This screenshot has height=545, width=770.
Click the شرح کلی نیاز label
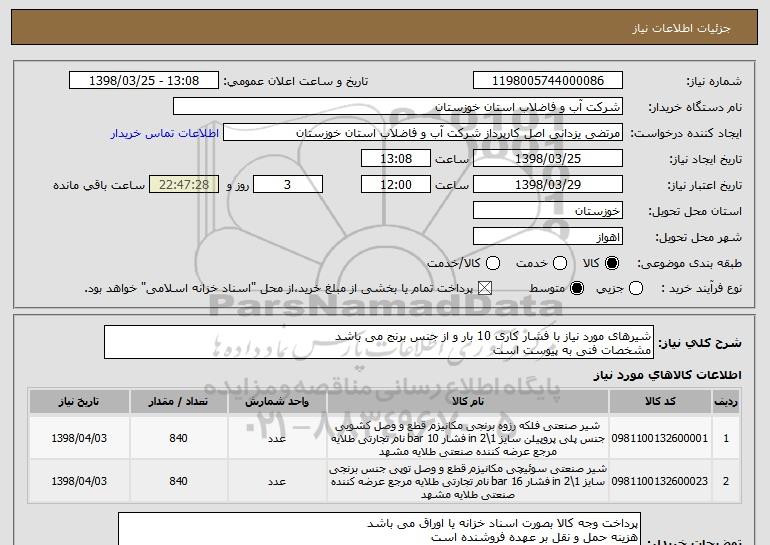click(700, 343)
